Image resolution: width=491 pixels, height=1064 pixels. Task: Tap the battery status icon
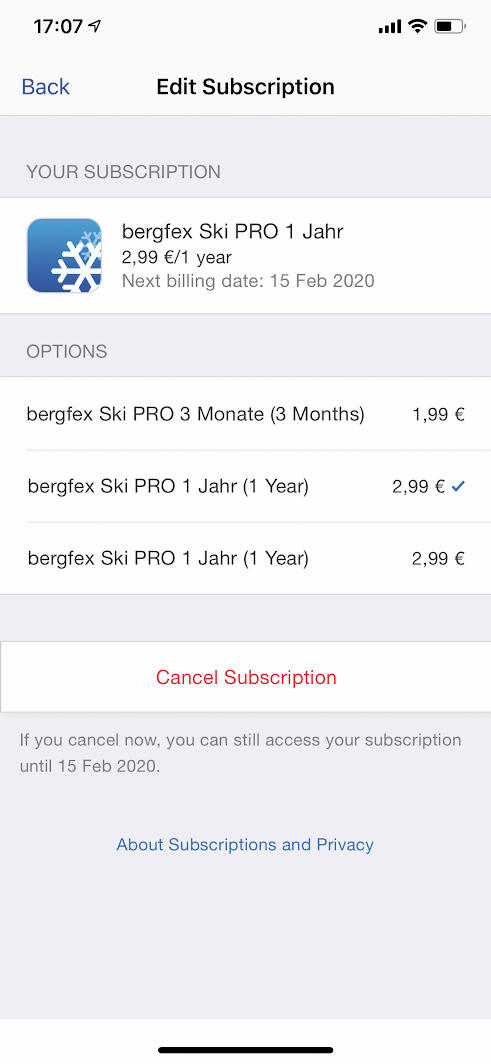(x=450, y=26)
